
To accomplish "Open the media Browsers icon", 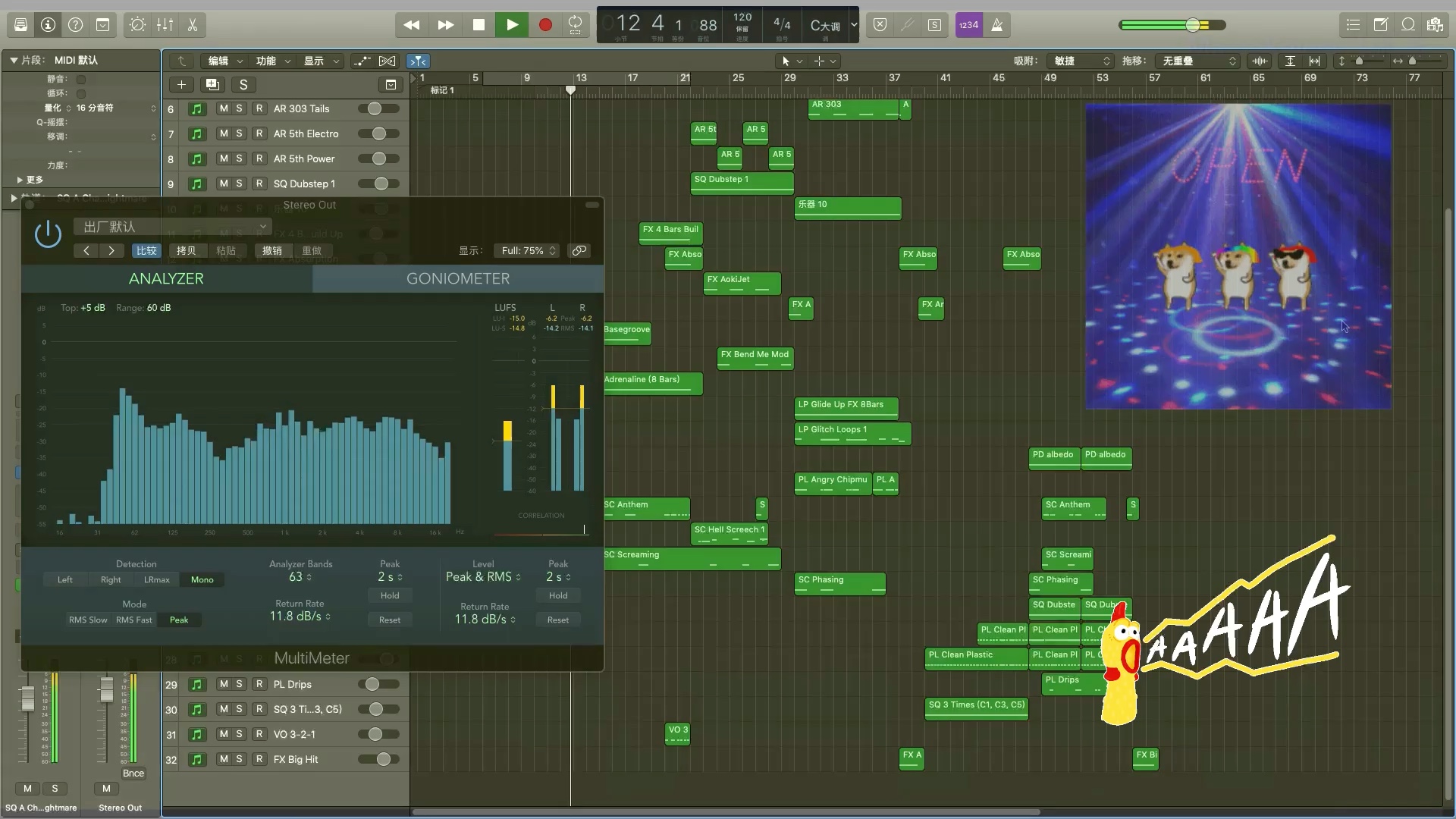I will click(1435, 25).
